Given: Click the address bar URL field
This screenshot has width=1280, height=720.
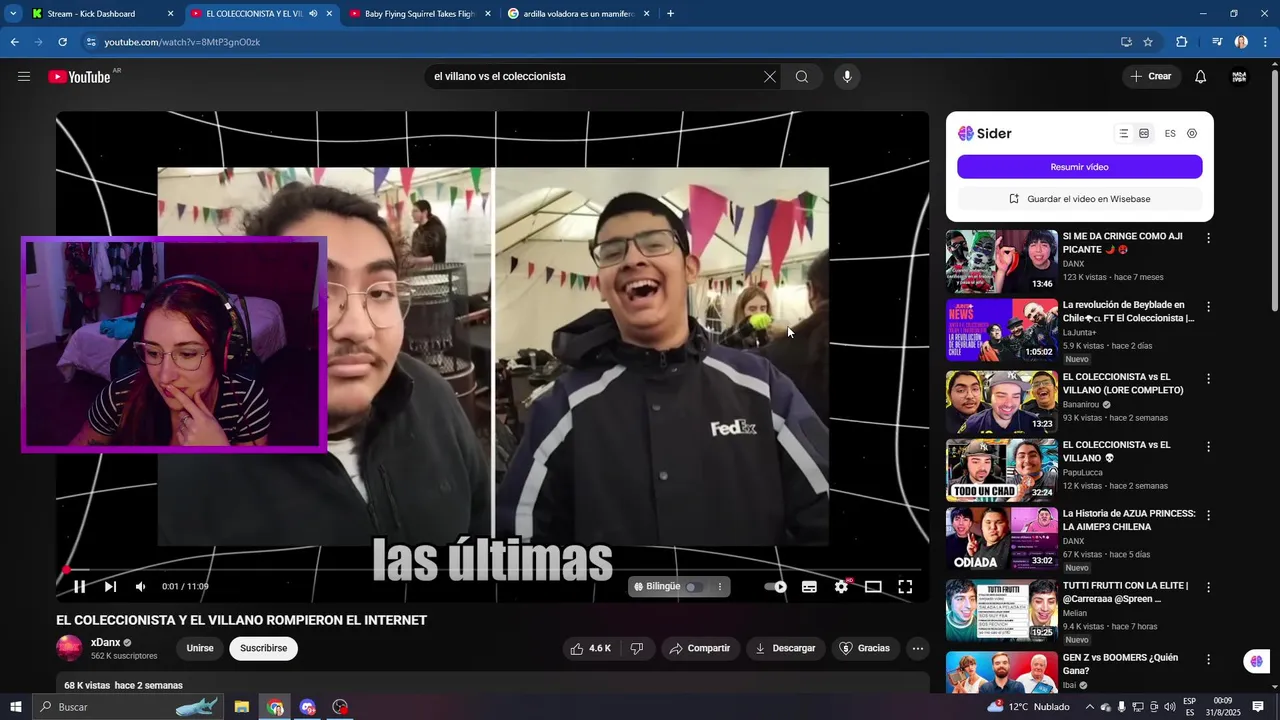Looking at the screenshot, I should pyautogui.click(x=600, y=42).
